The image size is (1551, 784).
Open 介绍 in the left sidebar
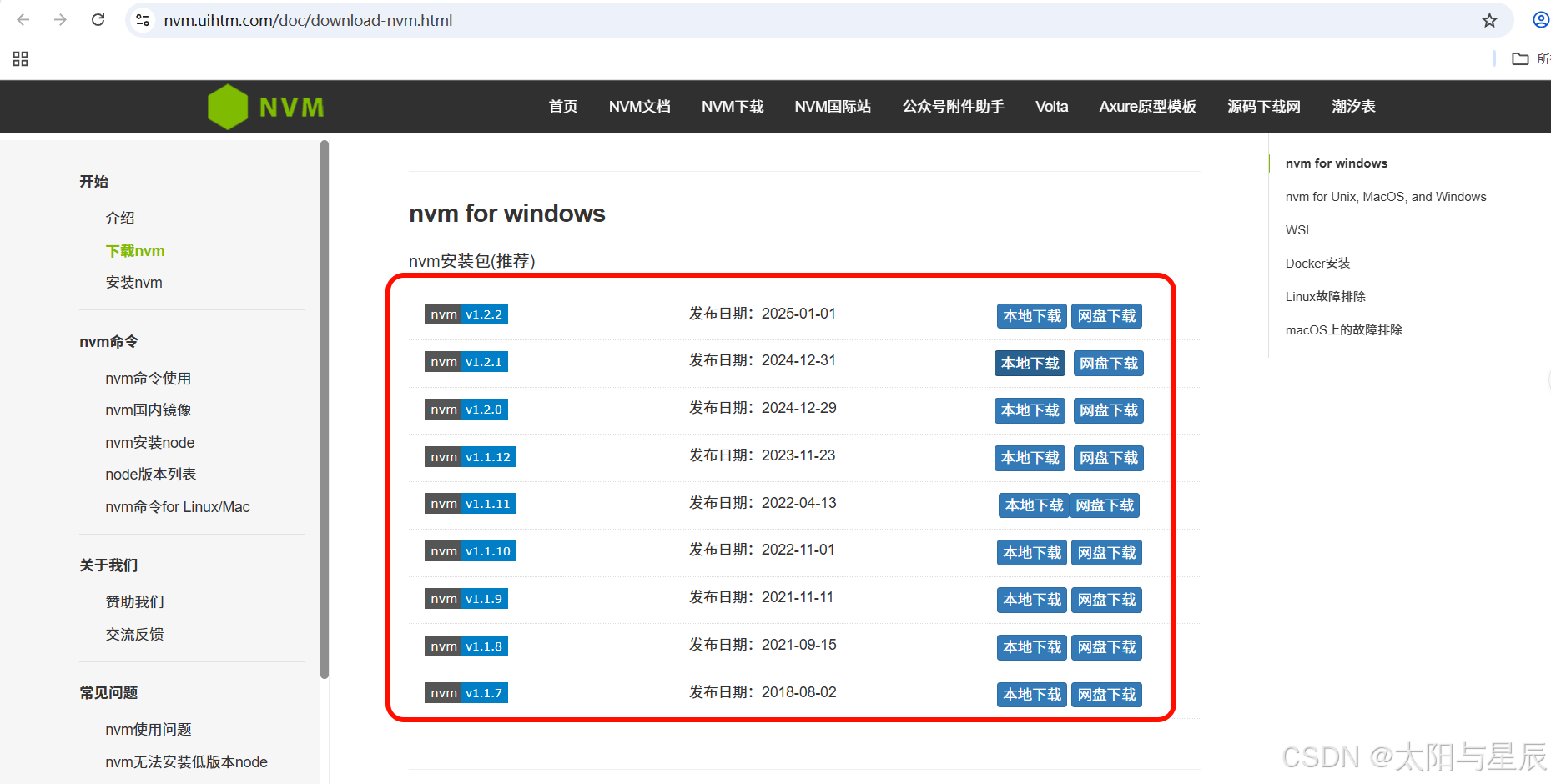(120, 218)
